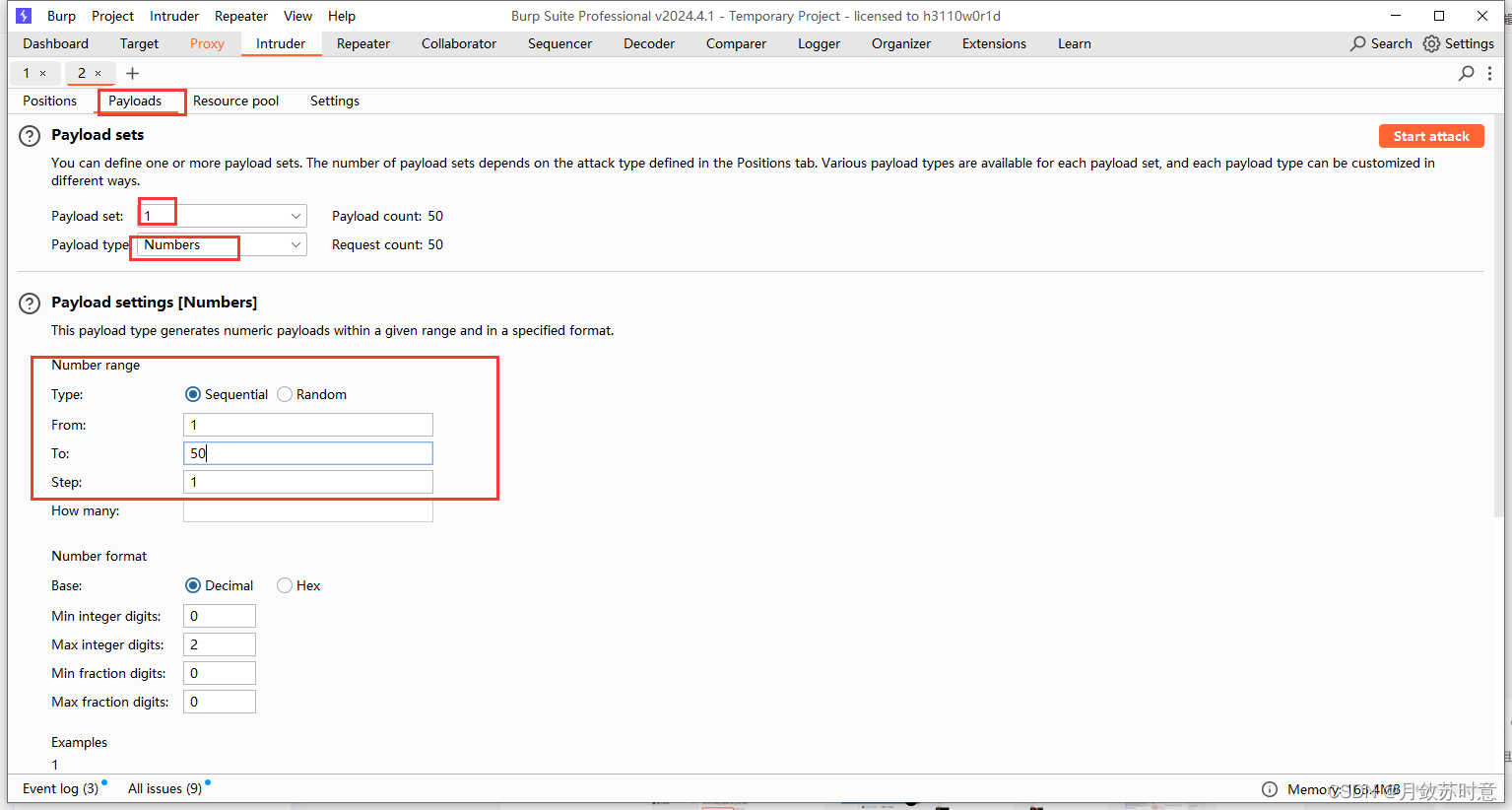The height and width of the screenshot is (810, 1512).
Task: Open the three-dot Intruder options menu
Action: pos(1489,73)
